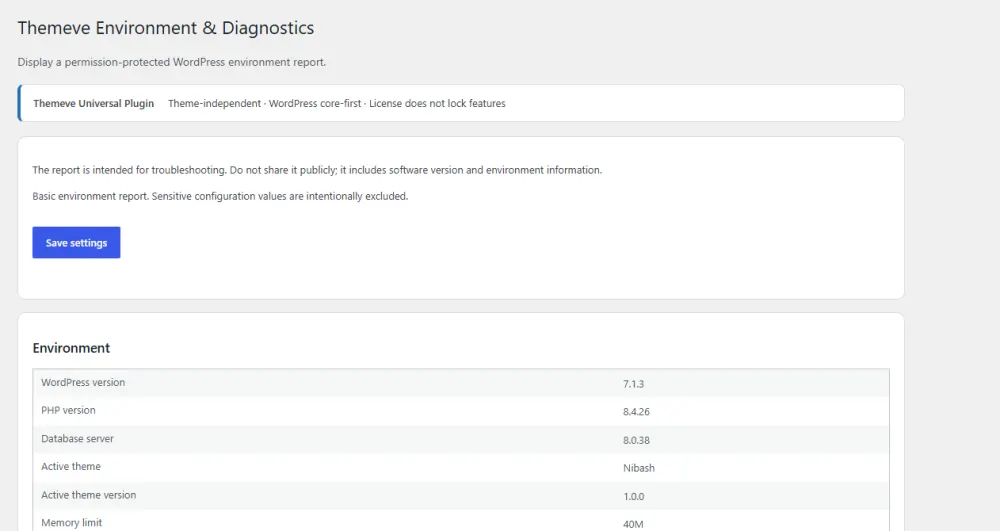Click the 'report is intended for troubleshooting' paragraph
This screenshot has width=1000, height=531.
[x=317, y=170]
